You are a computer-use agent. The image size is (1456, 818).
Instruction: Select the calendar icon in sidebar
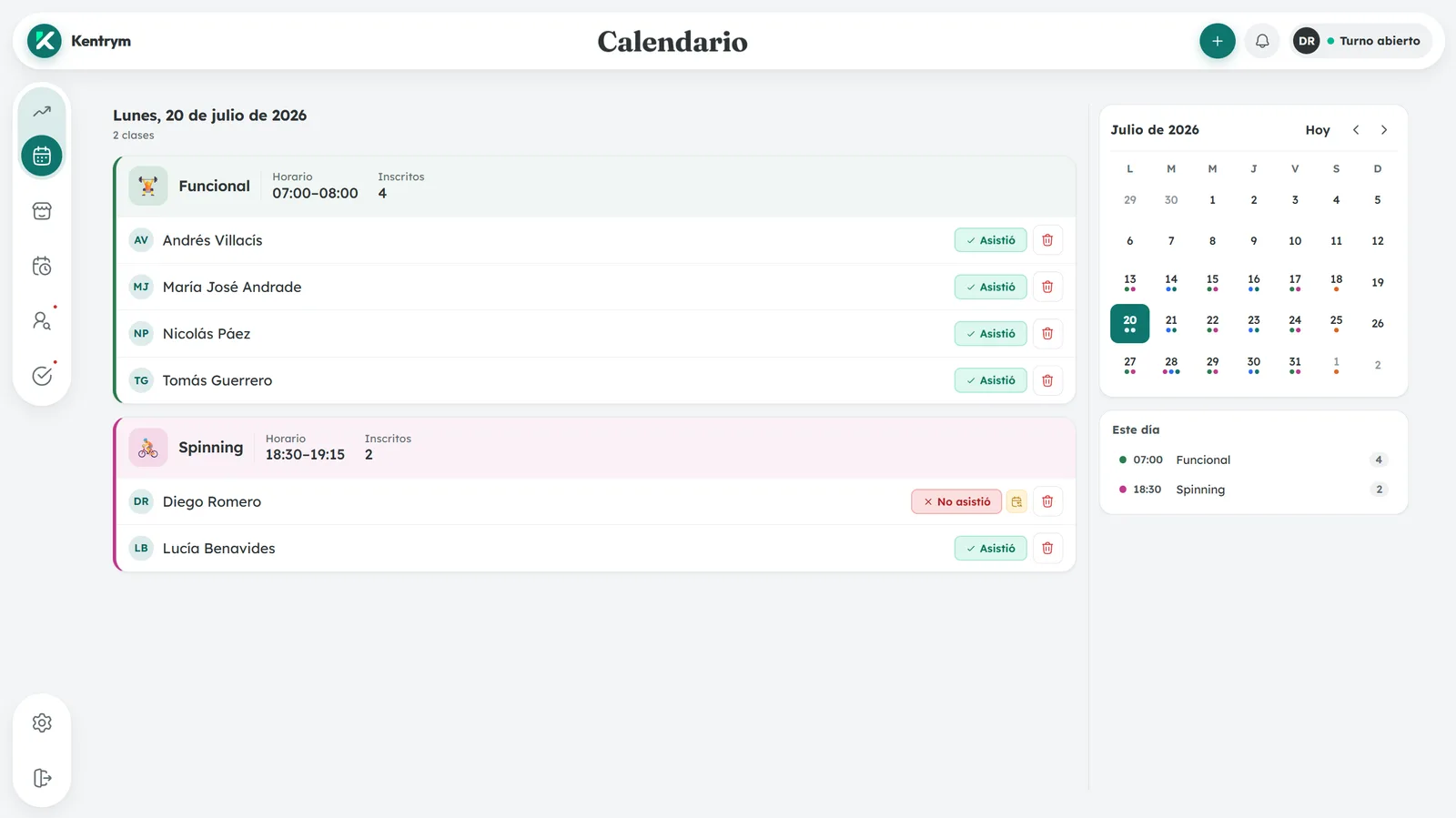click(42, 156)
